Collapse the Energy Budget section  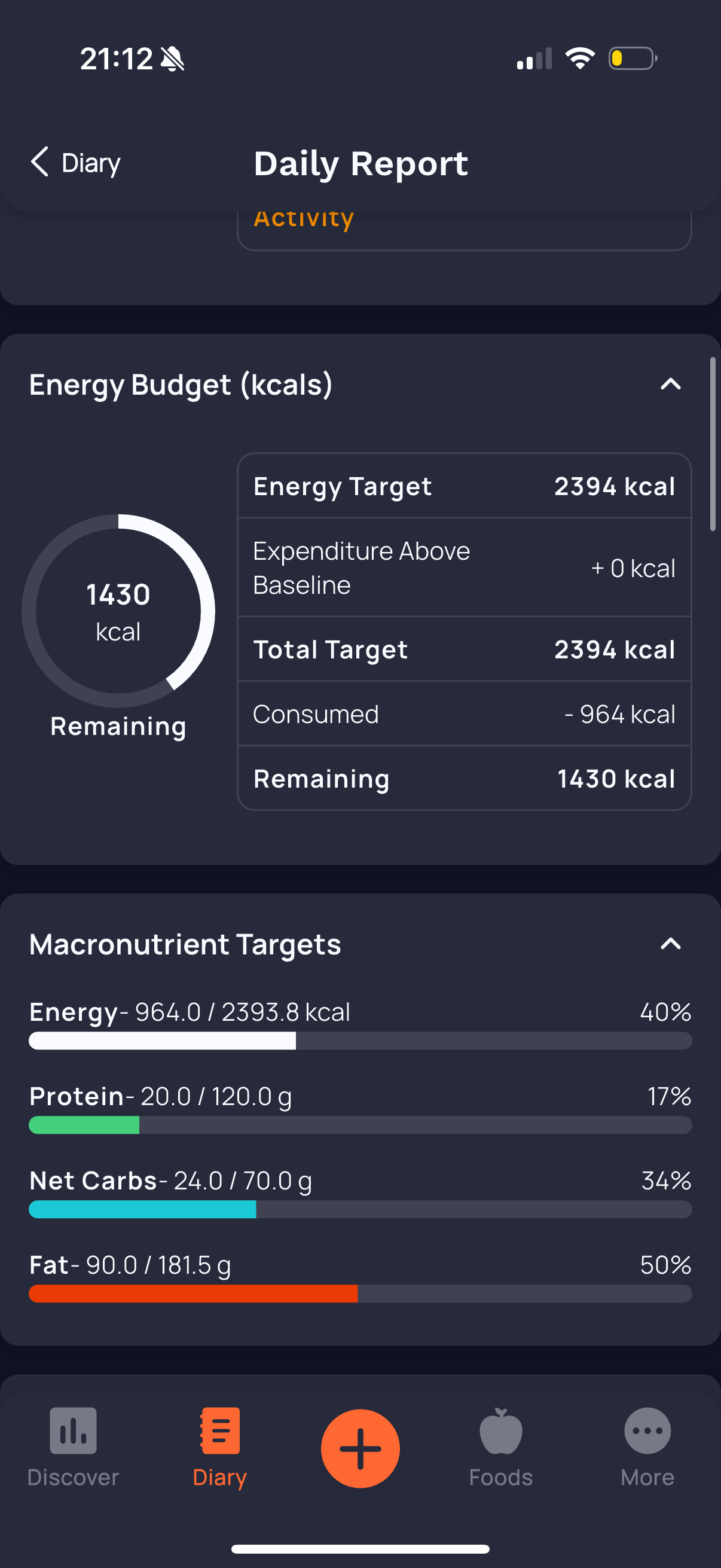671,384
